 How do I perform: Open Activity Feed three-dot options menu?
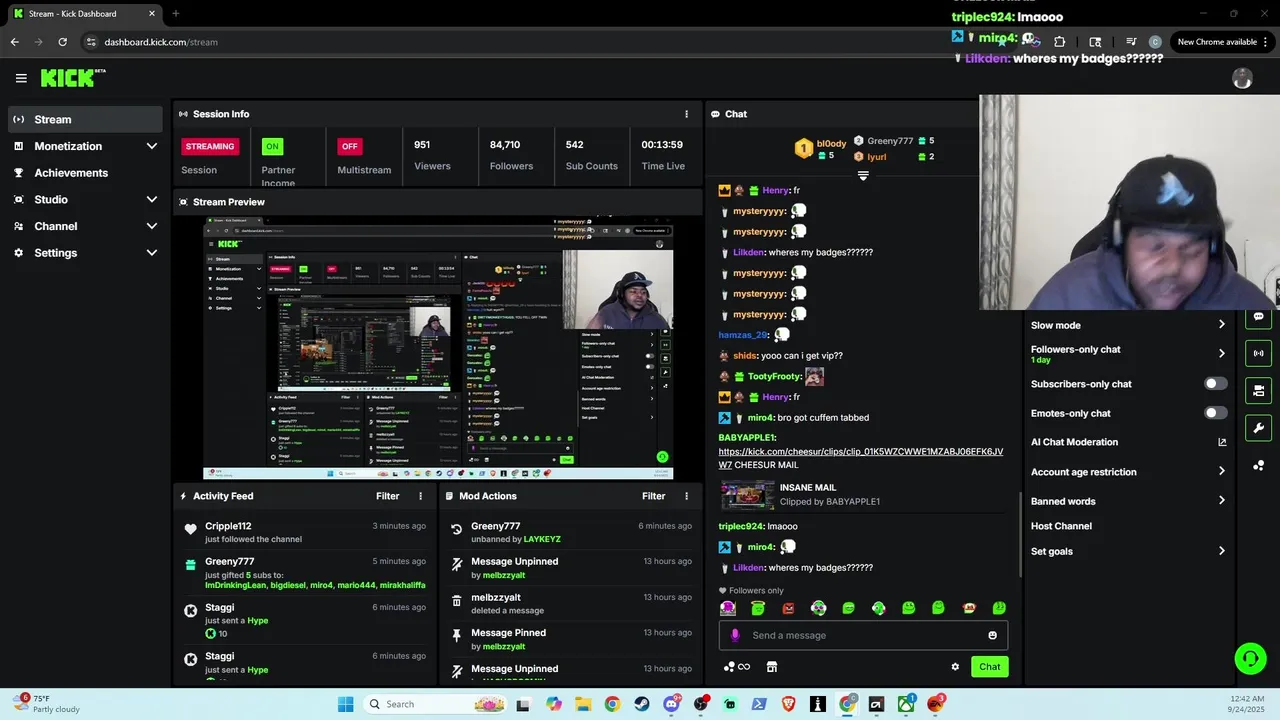click(x=420, y=496)
